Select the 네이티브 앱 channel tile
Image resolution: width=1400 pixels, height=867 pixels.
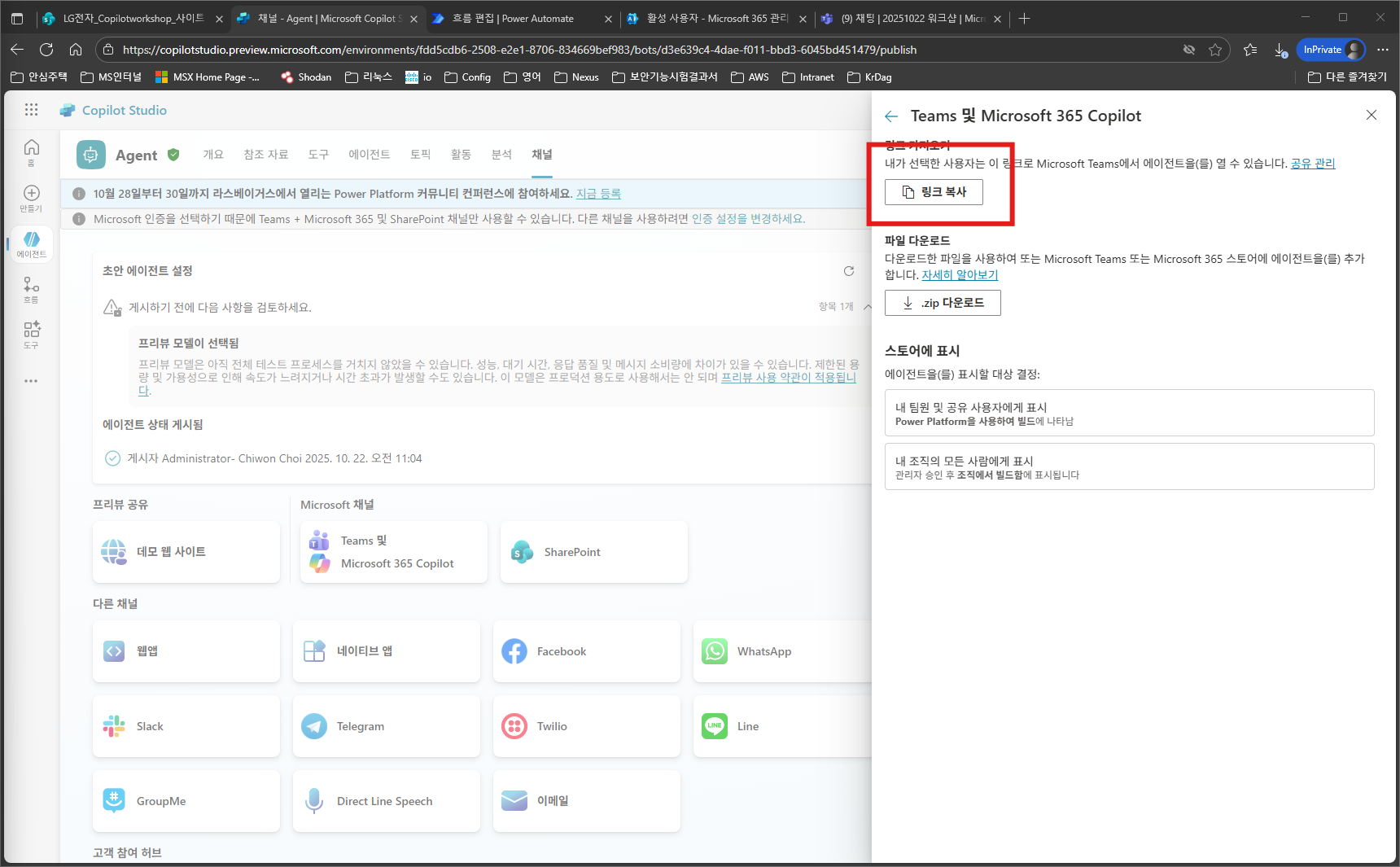click(387, 651)
